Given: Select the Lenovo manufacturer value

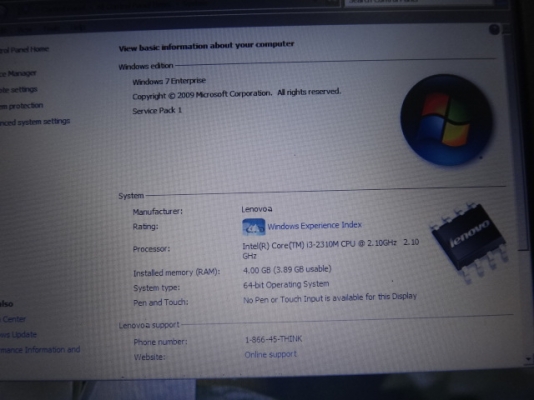Looking at the screenshot, I should pos(257,209).
